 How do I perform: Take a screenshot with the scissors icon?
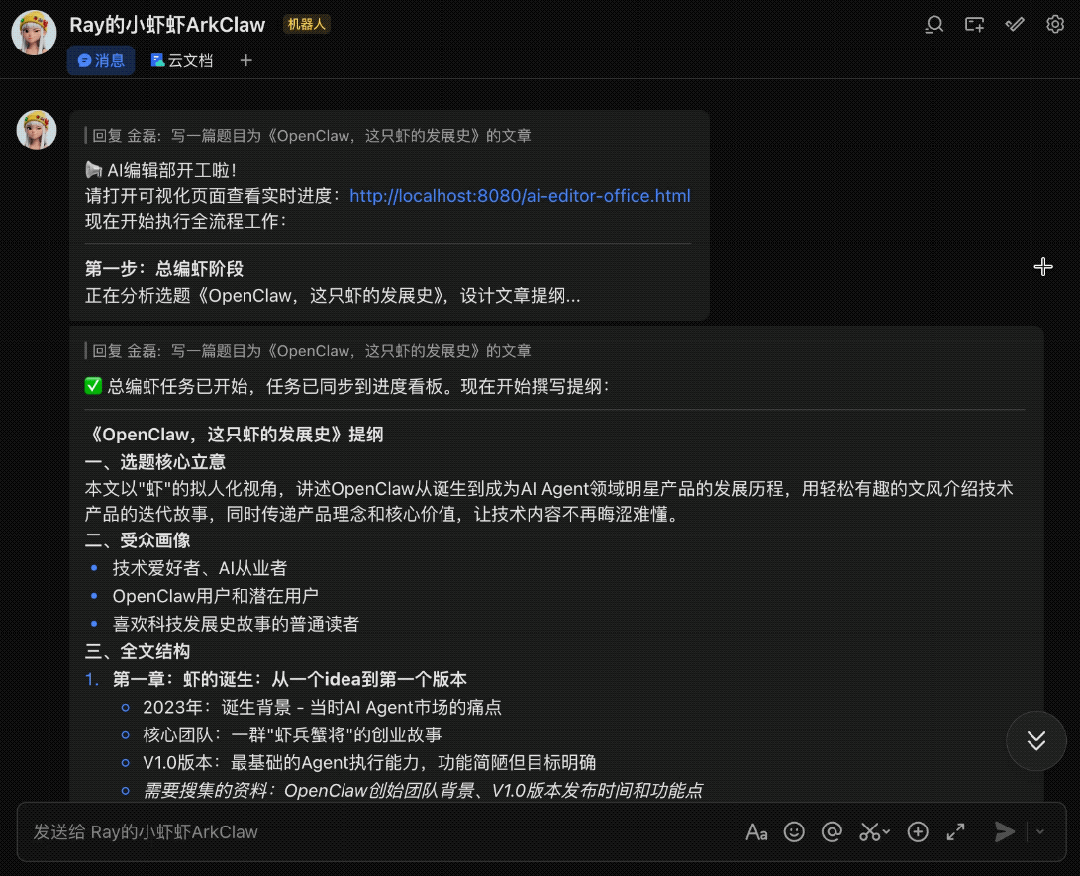click(x=868, y=831)
